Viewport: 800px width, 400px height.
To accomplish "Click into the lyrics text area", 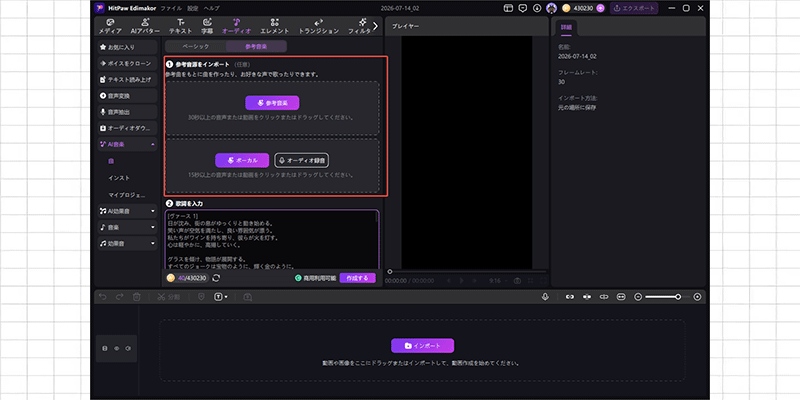I will [x=270, y=240].
